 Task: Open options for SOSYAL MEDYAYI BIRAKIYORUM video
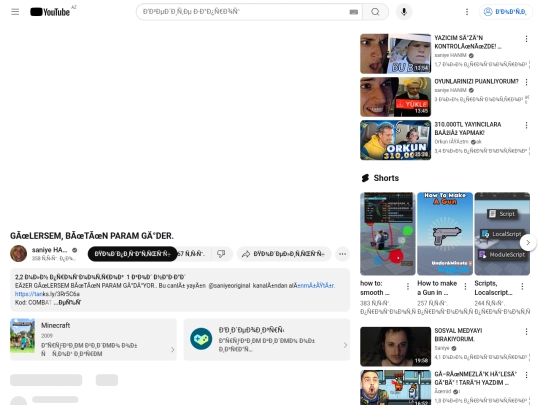coord(526,332)
